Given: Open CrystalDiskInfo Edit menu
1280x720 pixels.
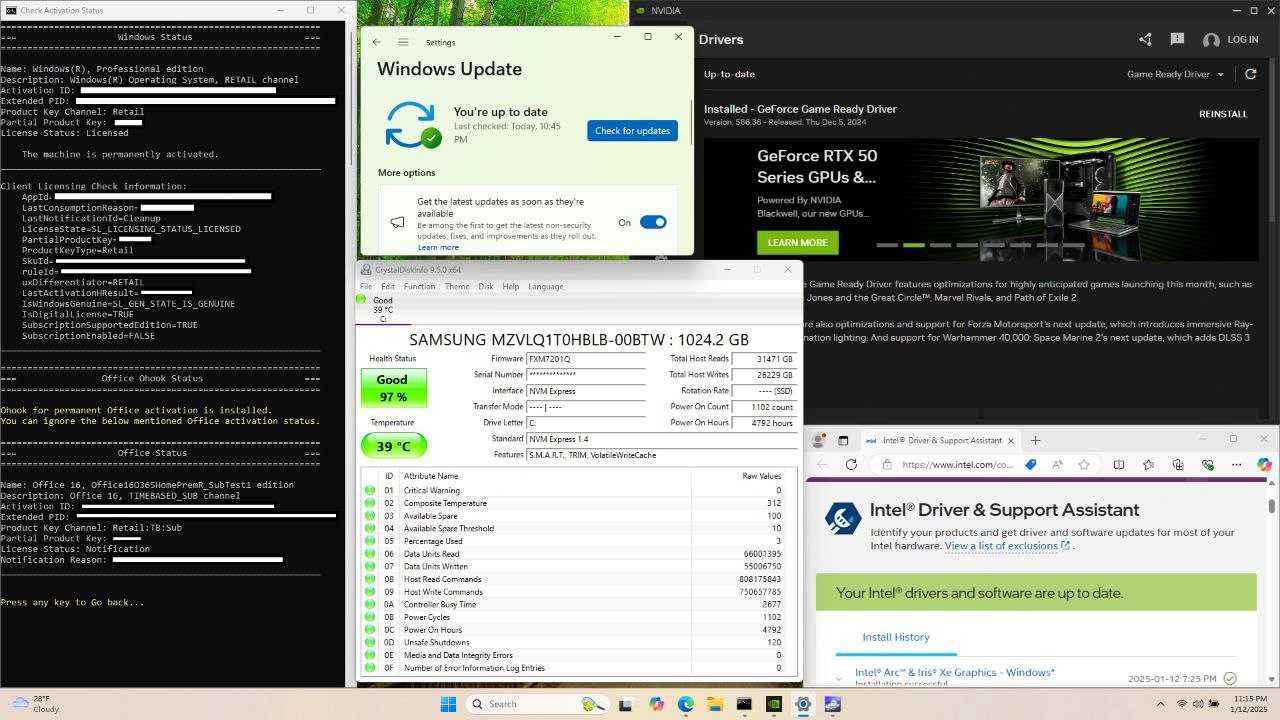Looking at the screenshot, I should [388, 286].
